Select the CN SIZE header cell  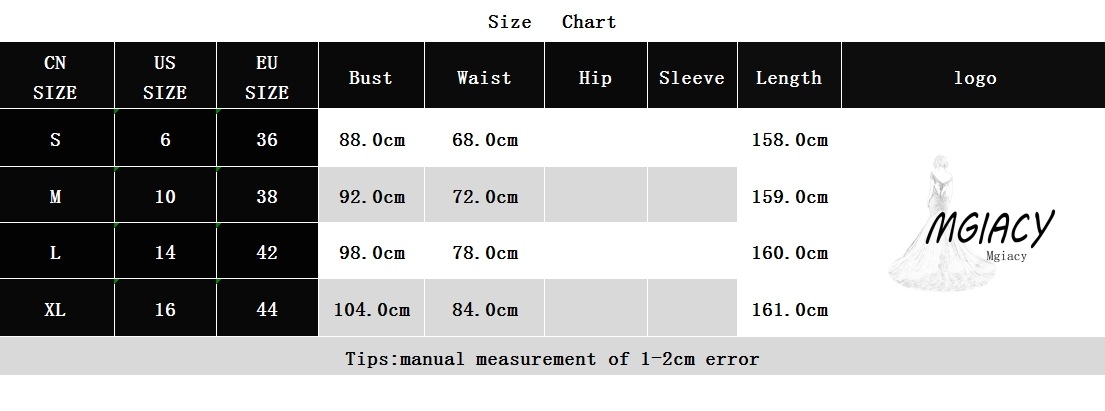(56, 75)
